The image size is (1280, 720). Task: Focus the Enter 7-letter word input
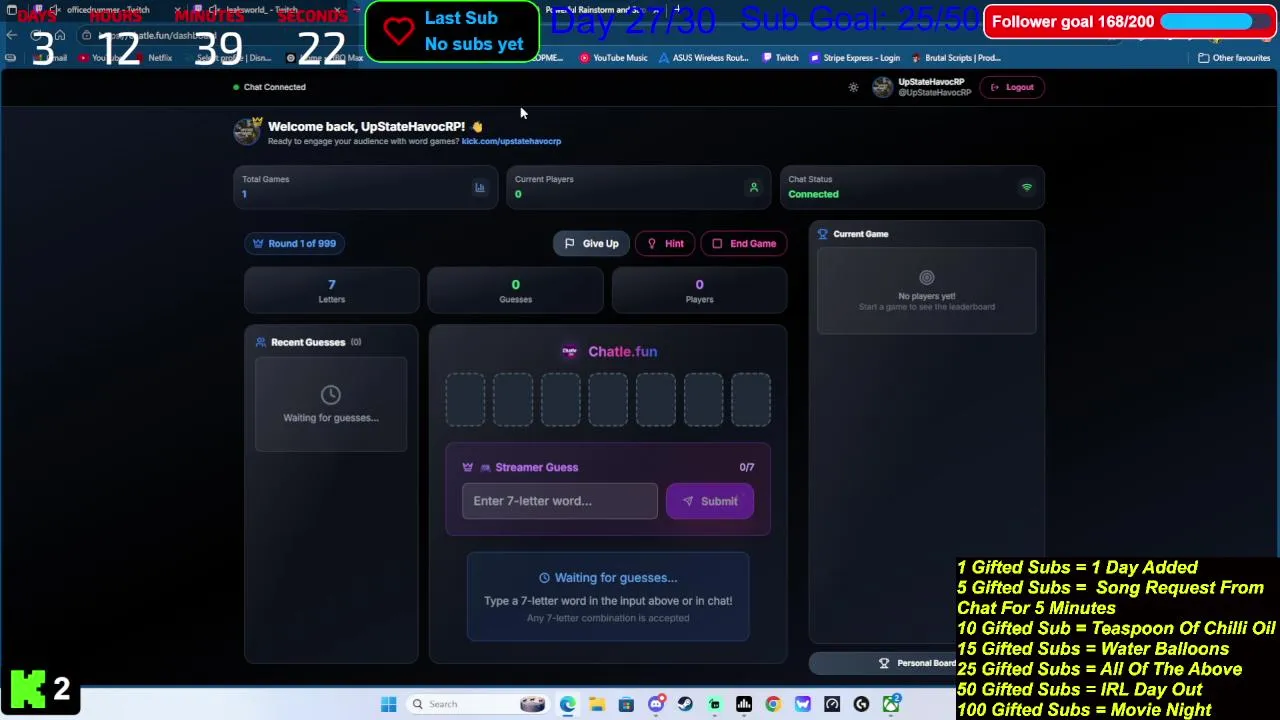pos(560,501)
